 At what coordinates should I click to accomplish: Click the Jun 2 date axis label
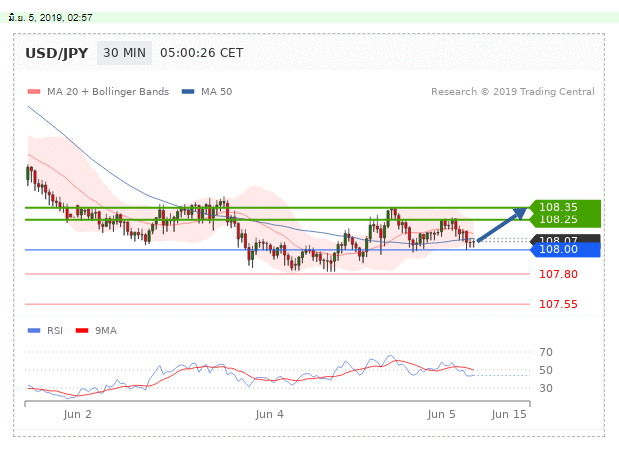77,413
